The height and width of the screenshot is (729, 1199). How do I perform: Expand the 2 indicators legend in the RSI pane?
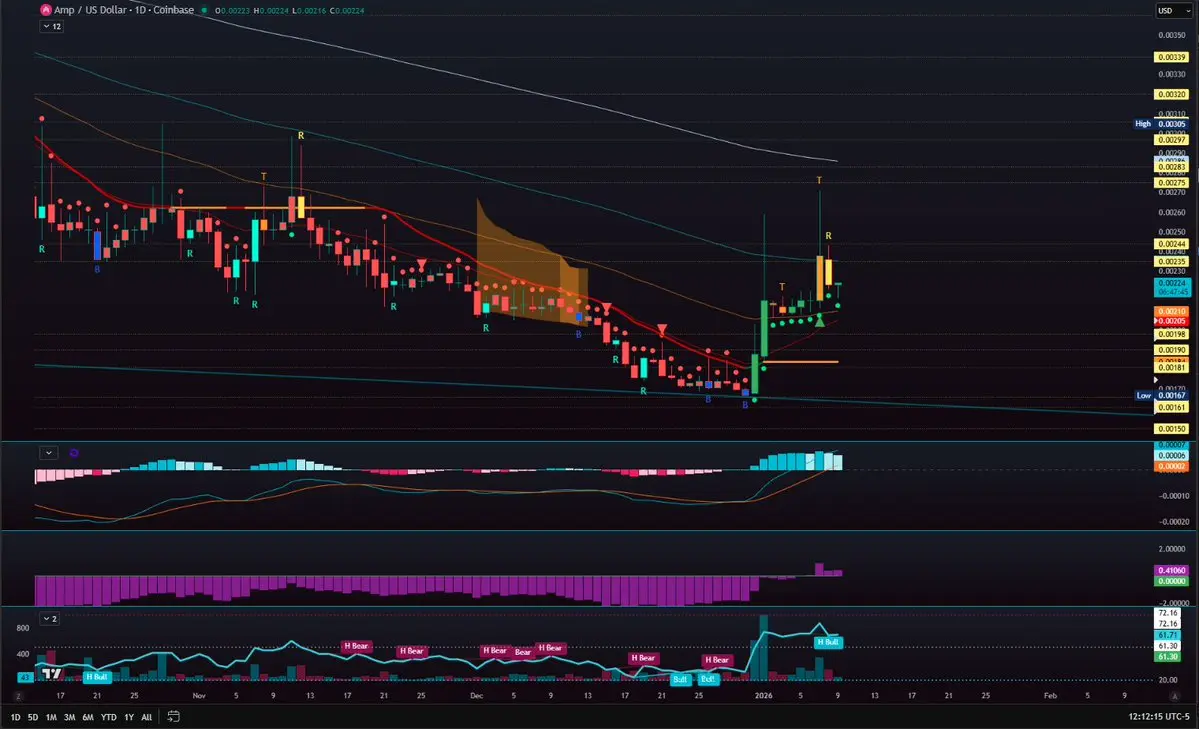click(50, 618)
